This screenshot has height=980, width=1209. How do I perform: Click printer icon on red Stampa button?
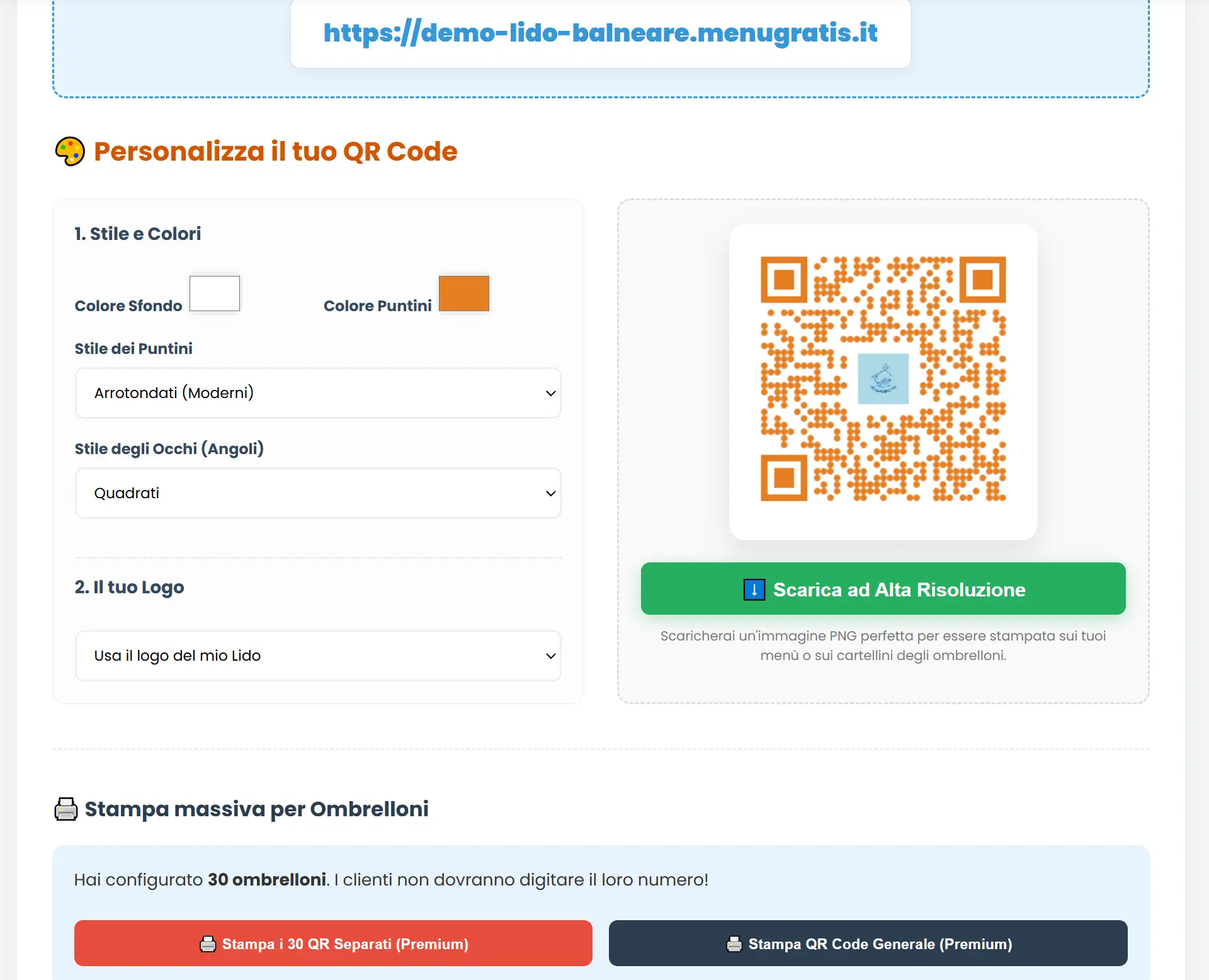(208, 944)
